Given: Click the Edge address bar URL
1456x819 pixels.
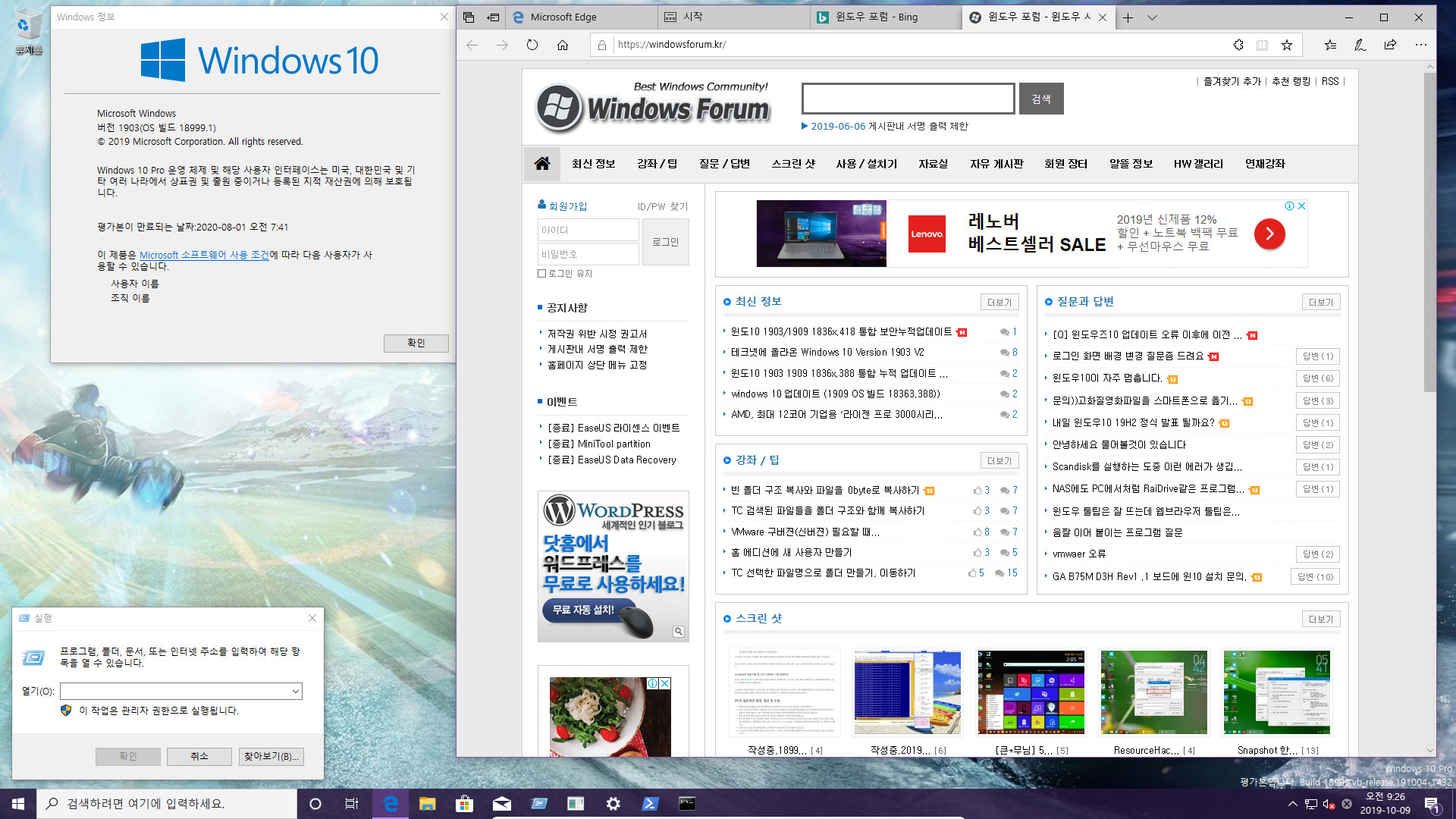Looking at the screenshot, I should (672, 45).
